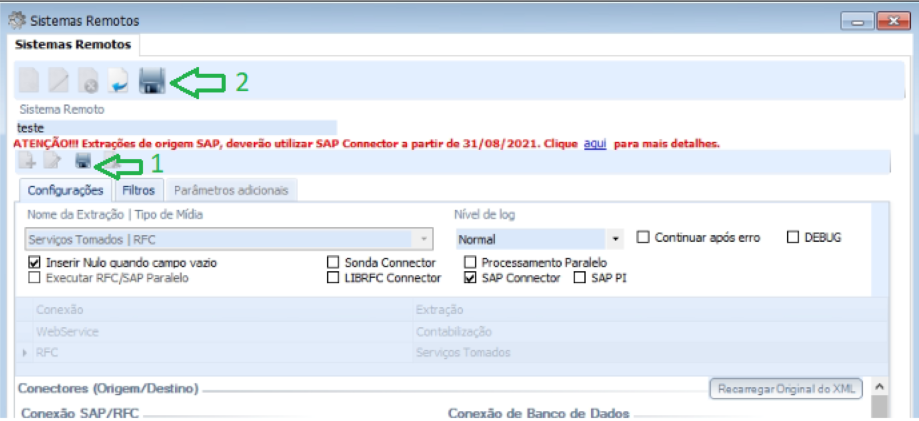Screen dimensions: 919x421
Task: Click the gear icon in the Sistemas Remotos title bar
Action: (16, 21)
